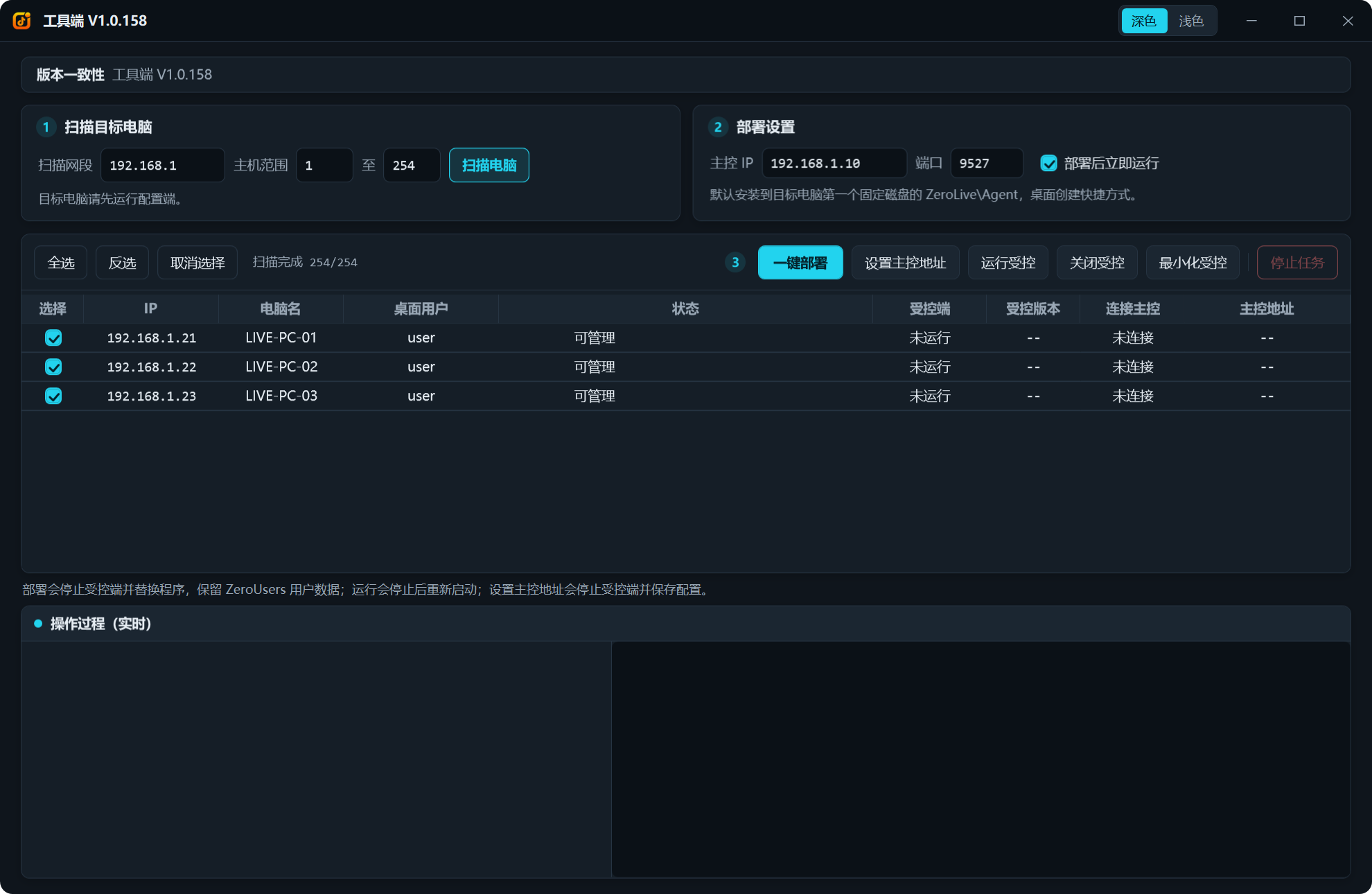
Task: Click the 关闭受控 button
Action: 1097,263
